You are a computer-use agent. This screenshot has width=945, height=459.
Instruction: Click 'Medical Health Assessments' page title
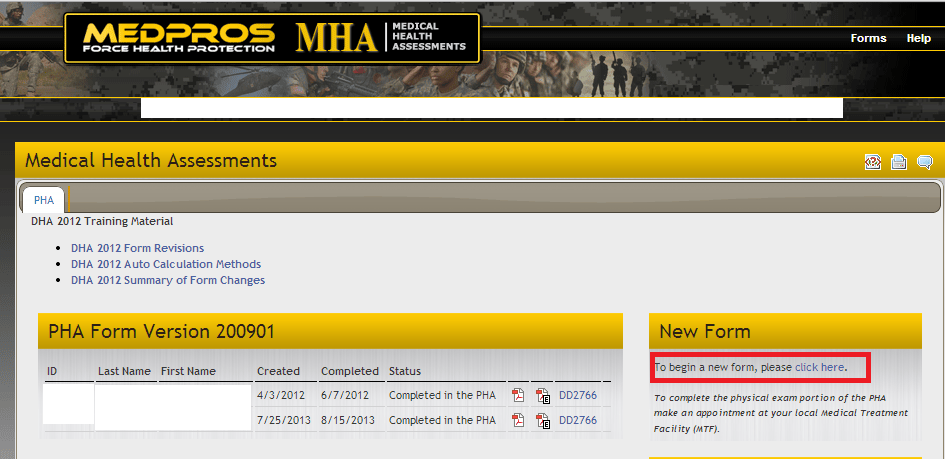tap(151, 161)
